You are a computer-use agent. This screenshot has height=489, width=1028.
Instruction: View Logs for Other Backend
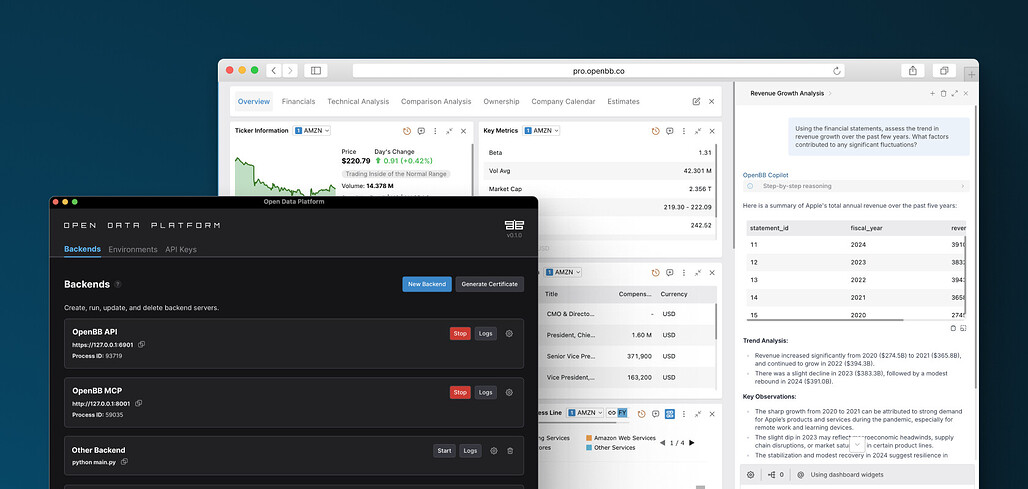(470, 451)
